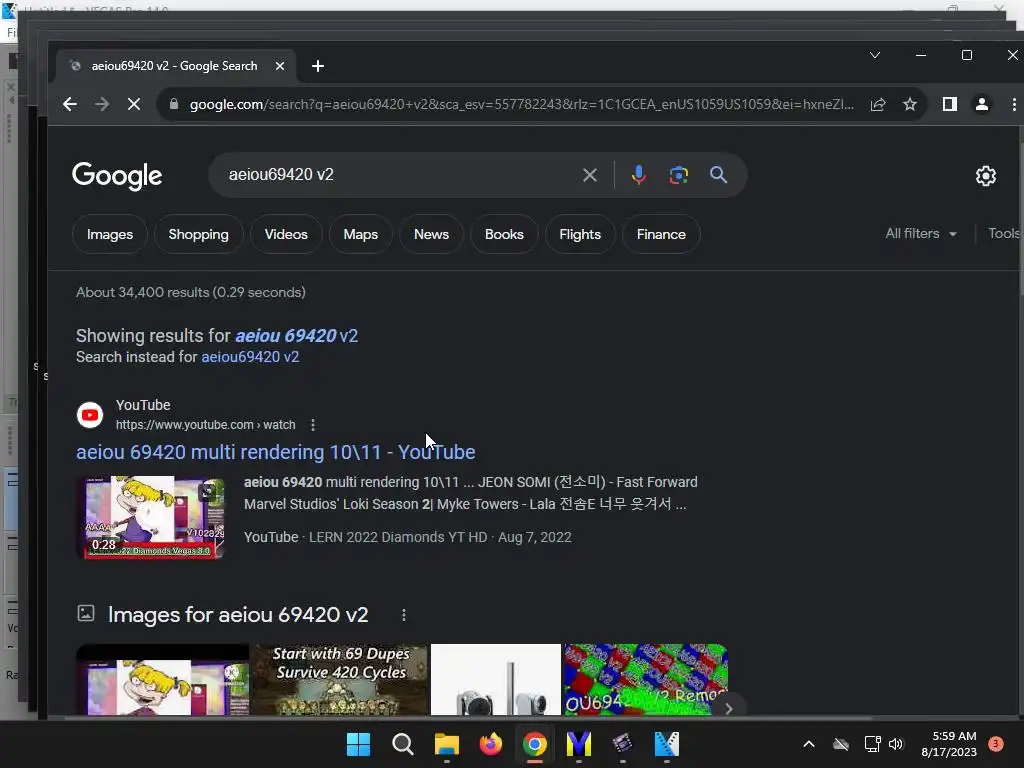Viewport: 1024px width, 768px height.
Task: Click the YouTube favicon of the result
Action: pyautogui.click(x=90, y=415)
